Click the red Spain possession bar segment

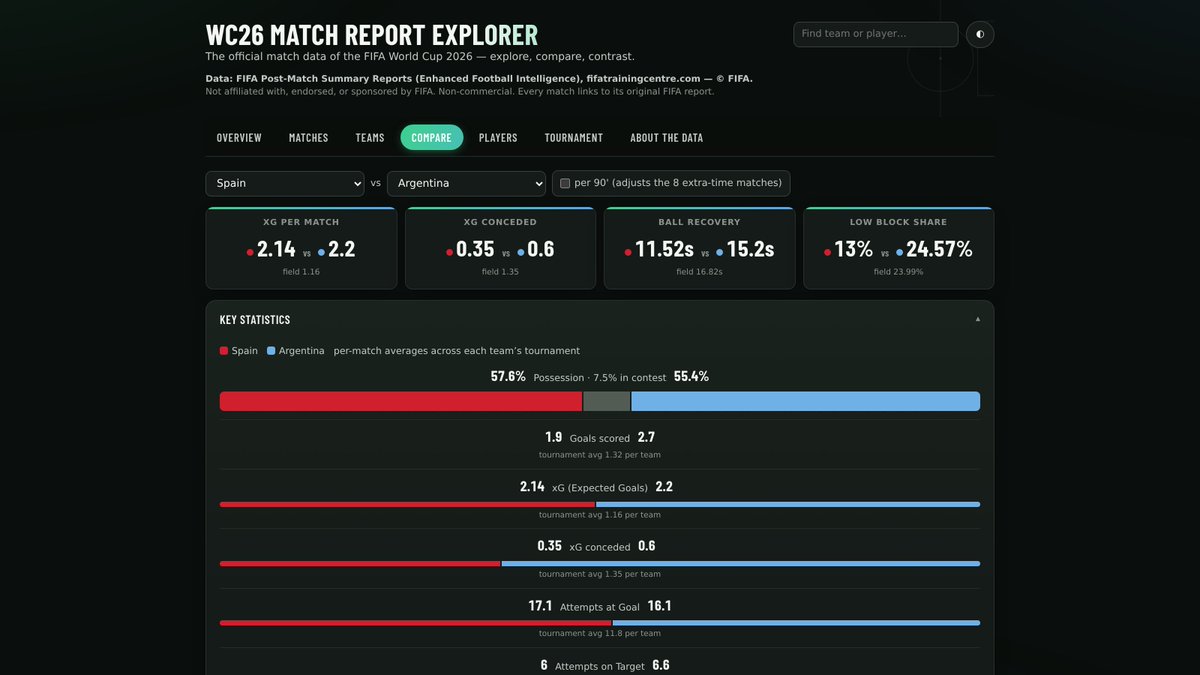click(x=401, y=401)
